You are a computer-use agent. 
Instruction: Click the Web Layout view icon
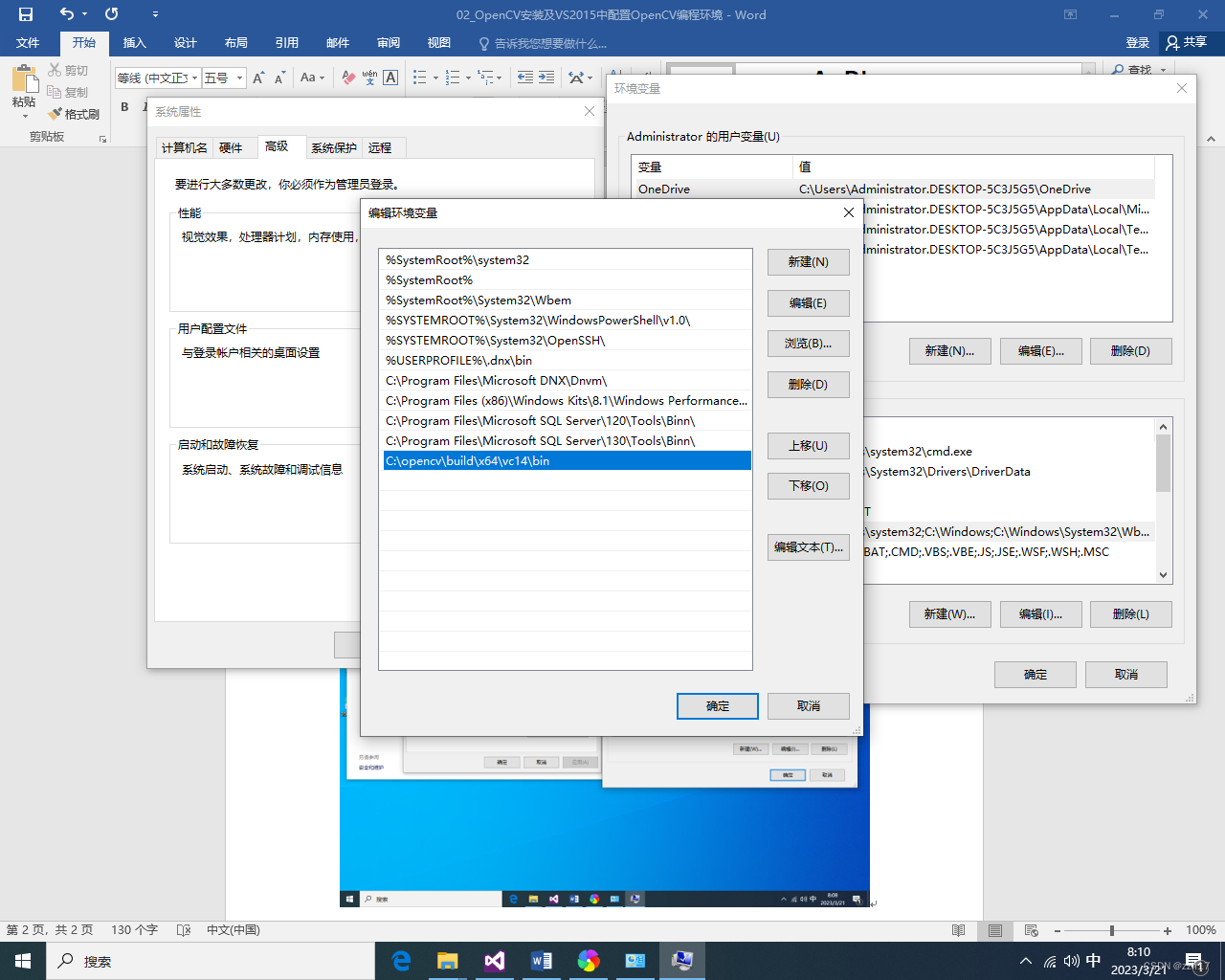1031,929
